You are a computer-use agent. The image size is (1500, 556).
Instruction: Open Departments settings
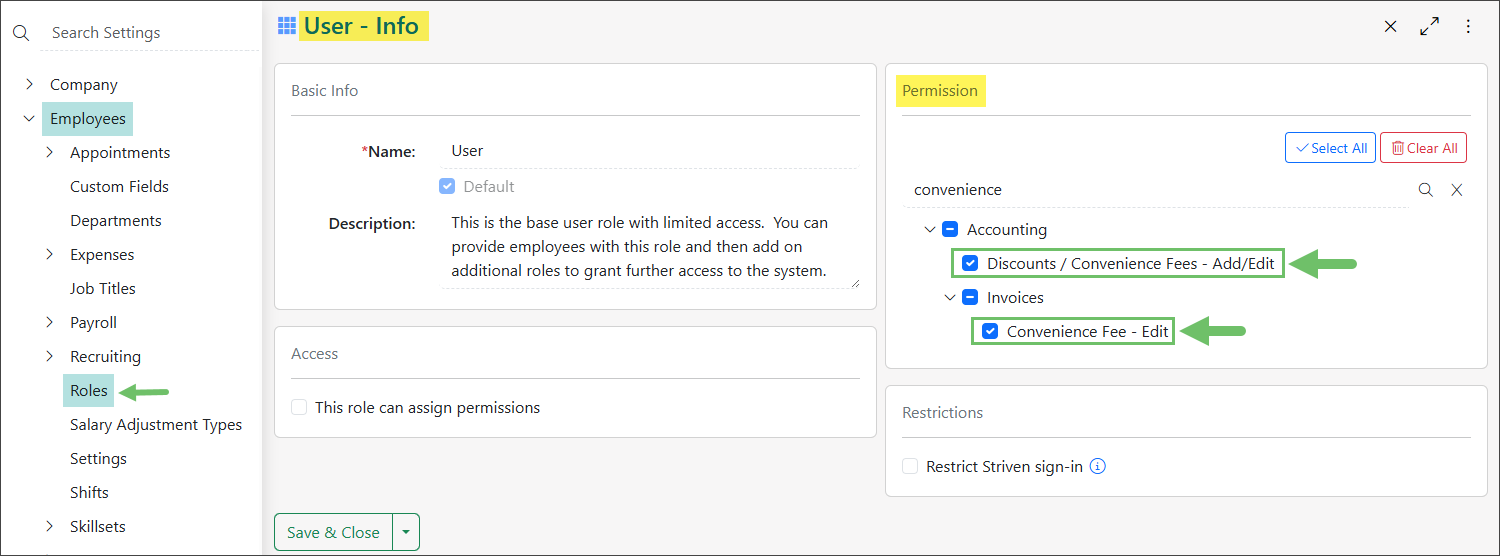(116, 220)
